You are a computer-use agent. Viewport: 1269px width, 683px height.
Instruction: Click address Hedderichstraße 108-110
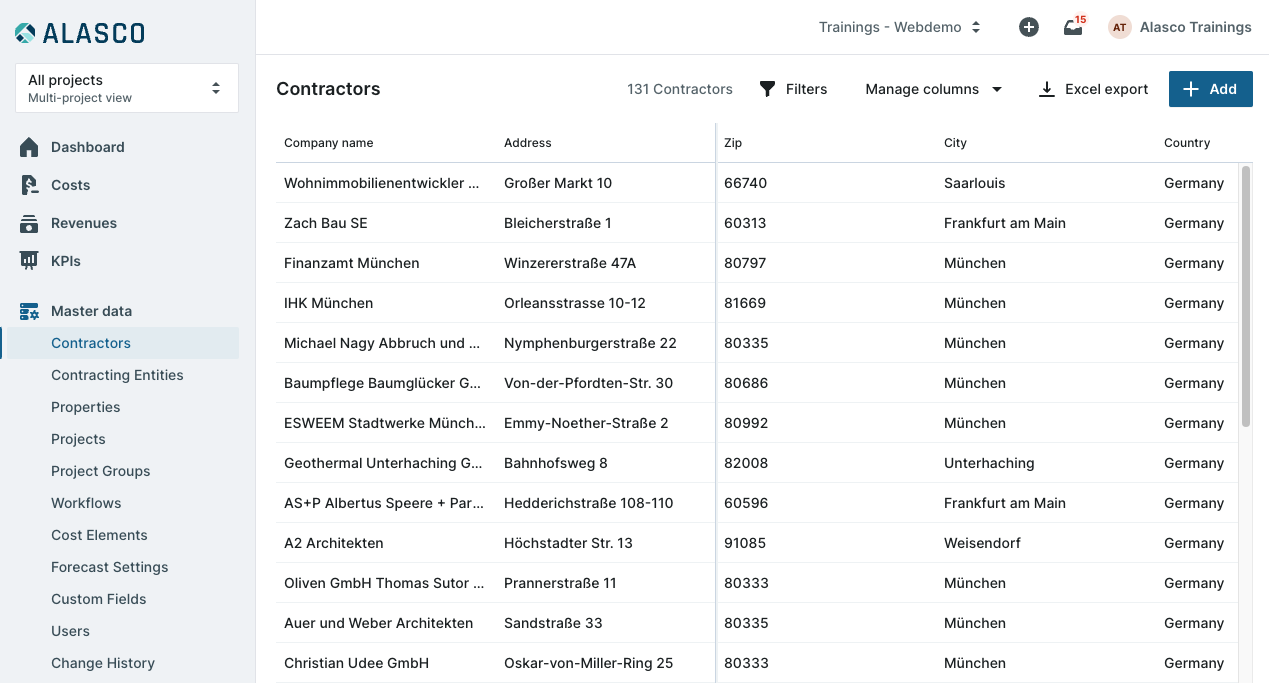589,503
